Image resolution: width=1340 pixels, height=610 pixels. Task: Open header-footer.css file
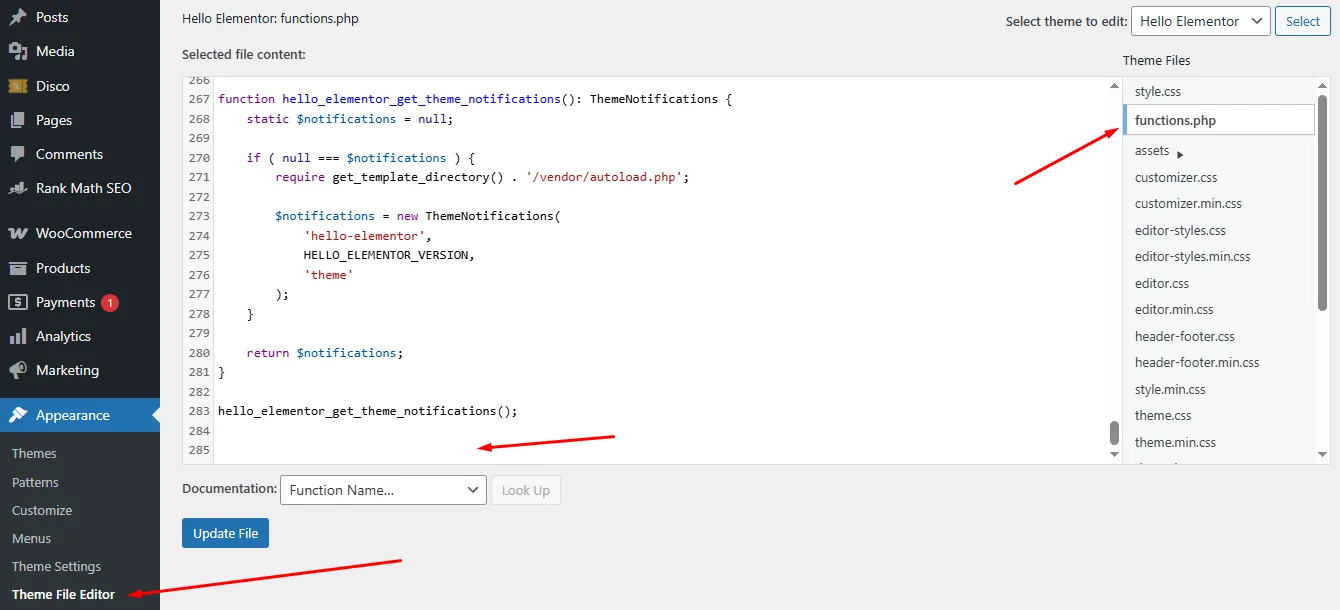coord(1185,336)
